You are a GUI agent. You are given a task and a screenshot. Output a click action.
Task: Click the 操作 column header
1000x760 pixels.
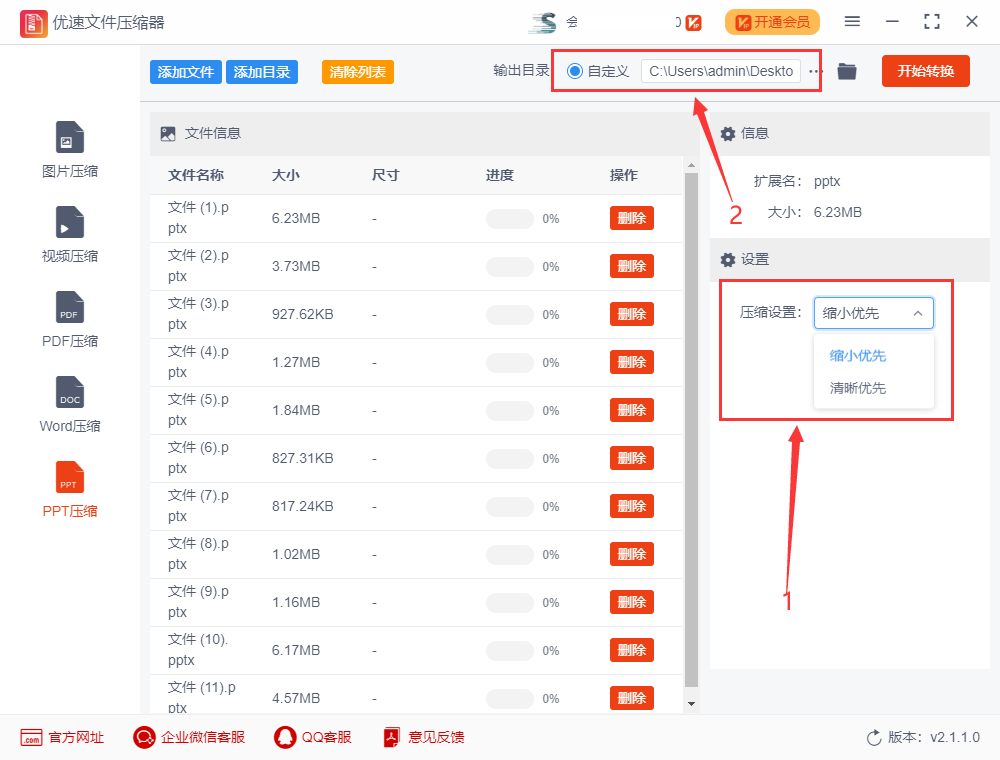pyautogui.click(x=623, y=175)
